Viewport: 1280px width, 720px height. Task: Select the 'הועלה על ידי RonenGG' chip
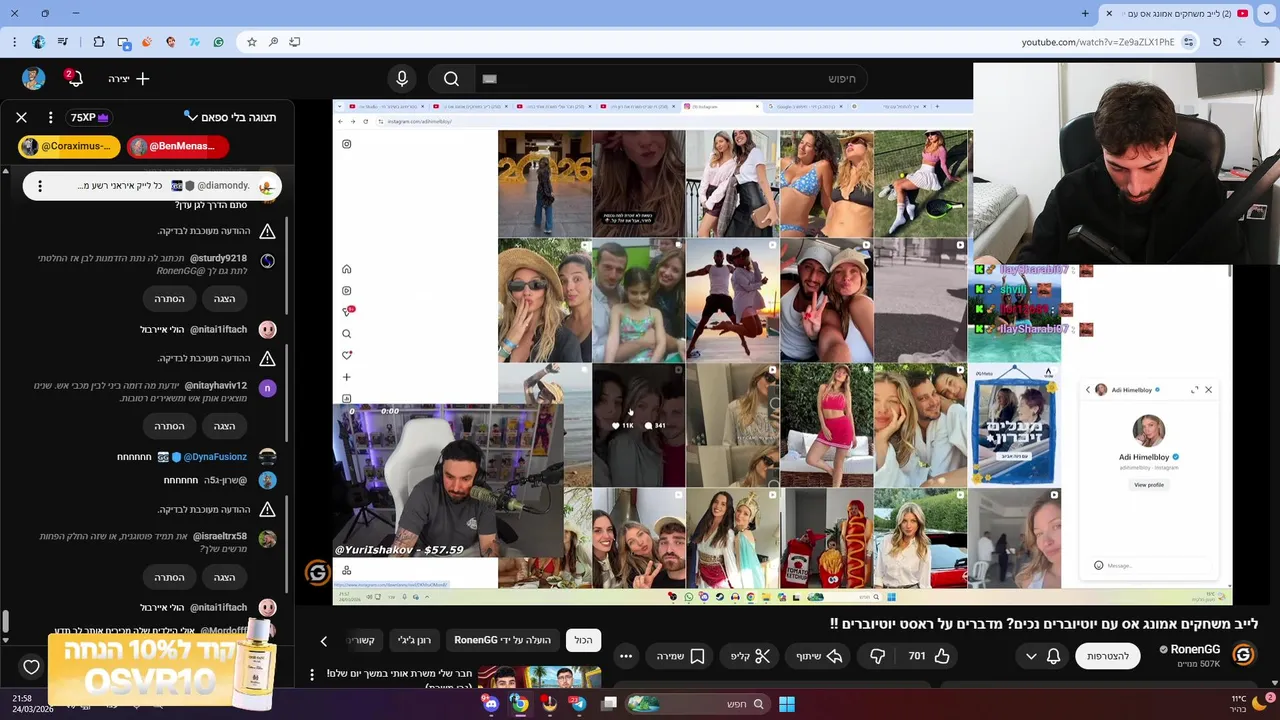pyautogui.click(x=503, y=640)
